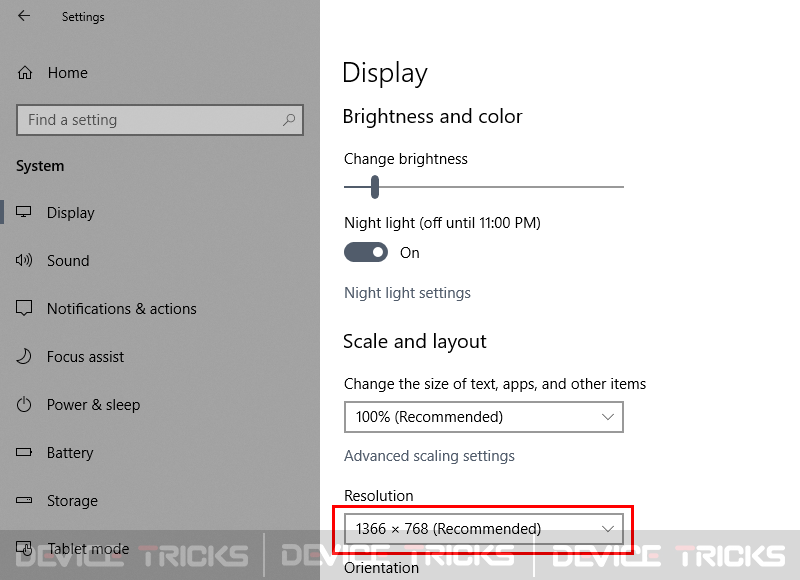Open Advanced scaling settings link
The width and height of the screenshot is (800, 580).
[429, 456]
